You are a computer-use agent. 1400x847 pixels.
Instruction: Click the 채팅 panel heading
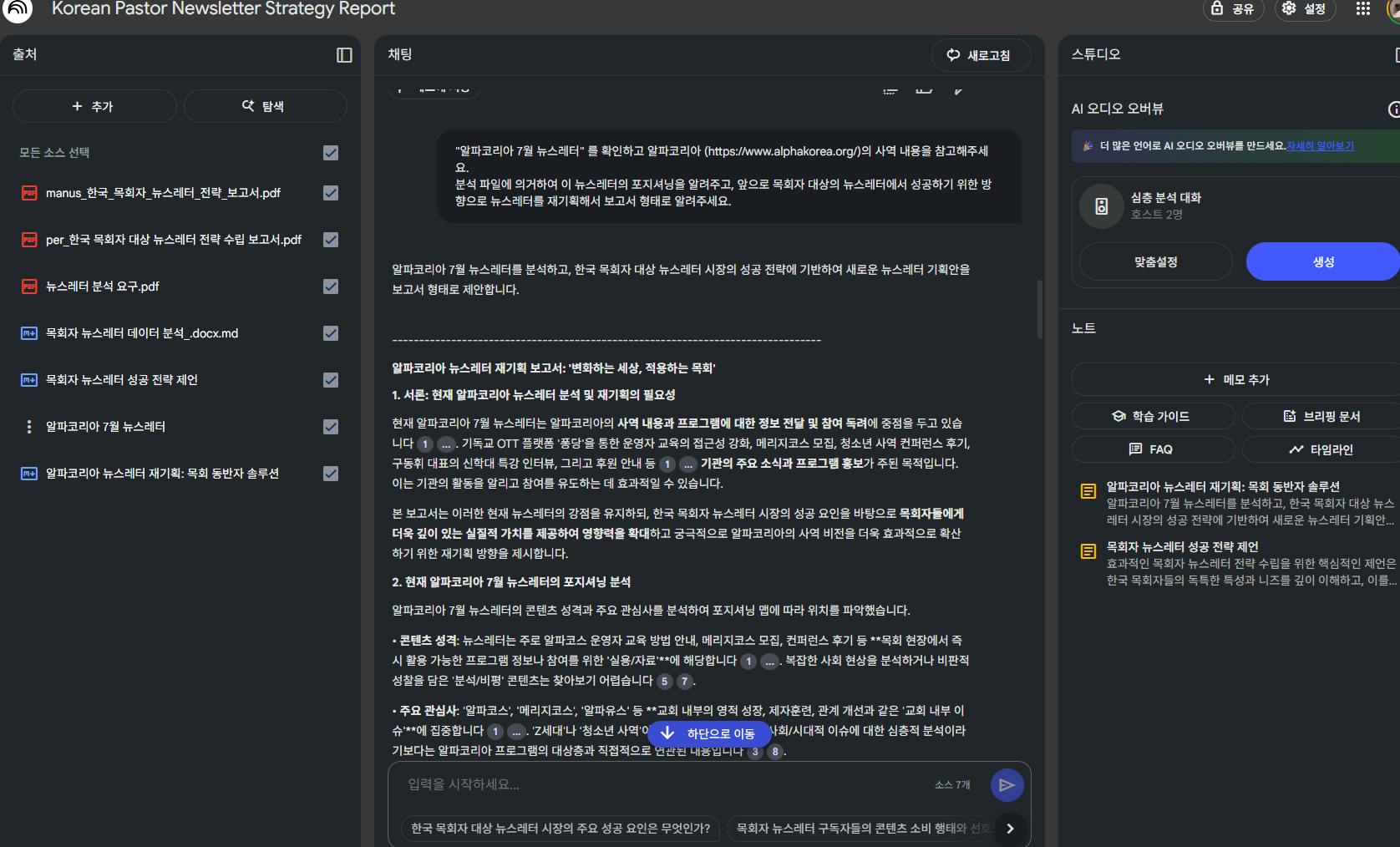[400, 54]
